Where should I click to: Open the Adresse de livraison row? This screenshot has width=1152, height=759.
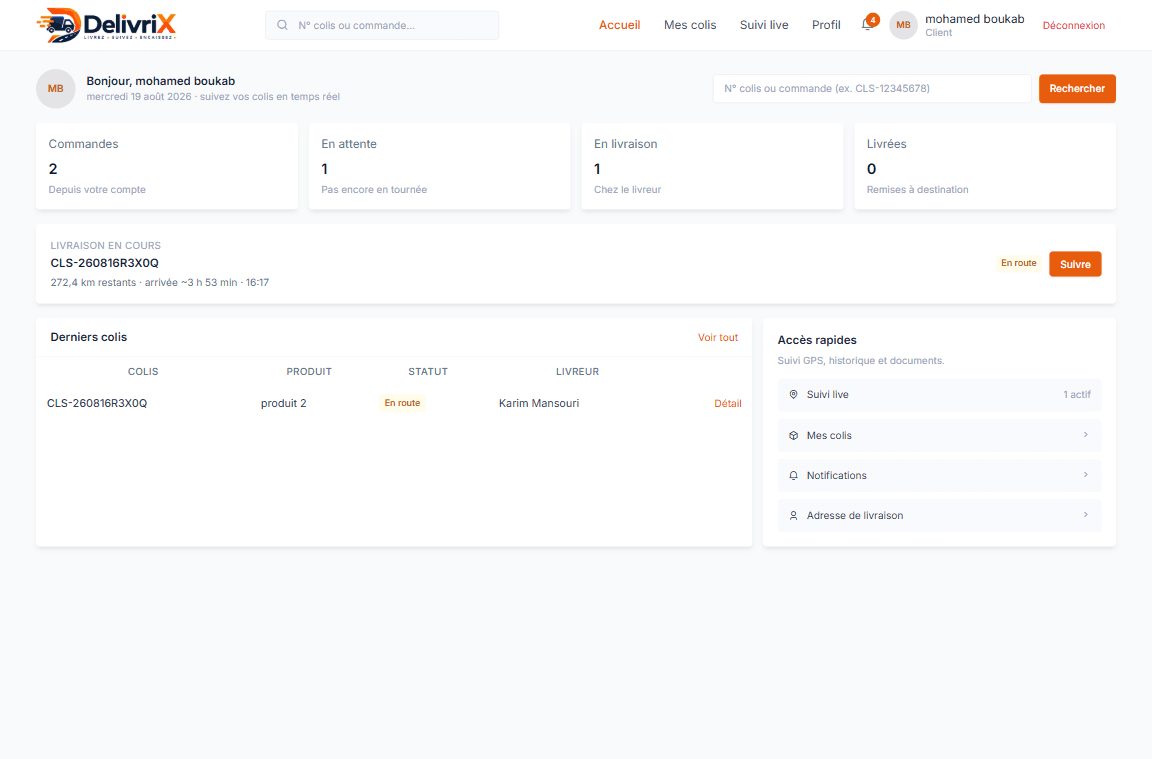939,515
